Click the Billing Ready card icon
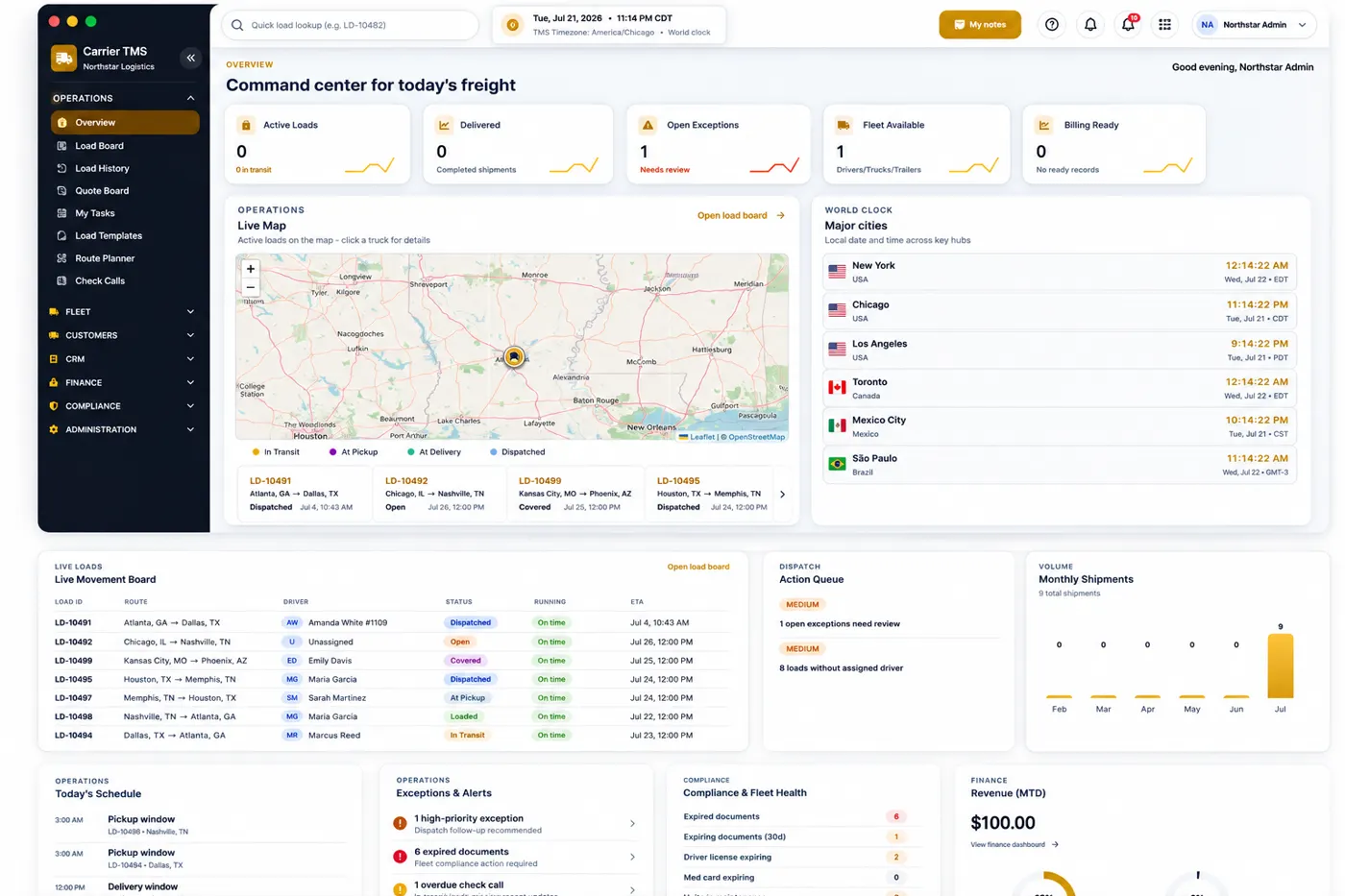1345x896 pixels. (x=1044, y=125)
